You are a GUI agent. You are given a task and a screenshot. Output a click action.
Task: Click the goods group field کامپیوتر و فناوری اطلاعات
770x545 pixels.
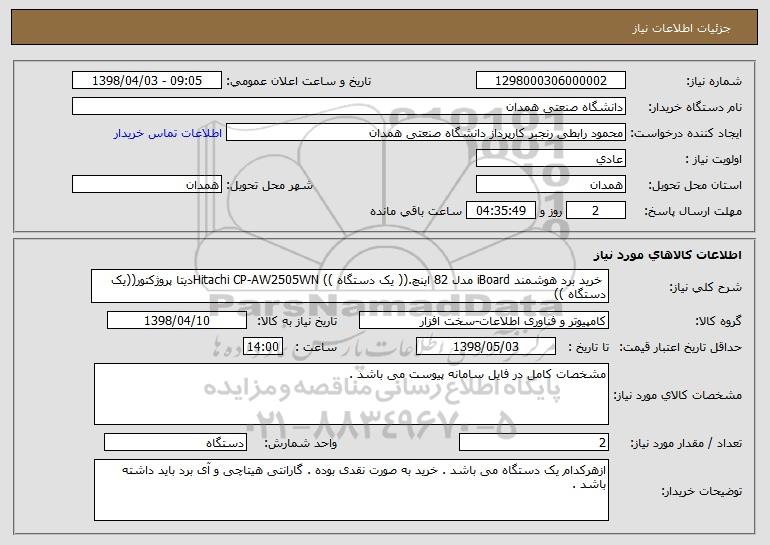(x=484, y=321)
